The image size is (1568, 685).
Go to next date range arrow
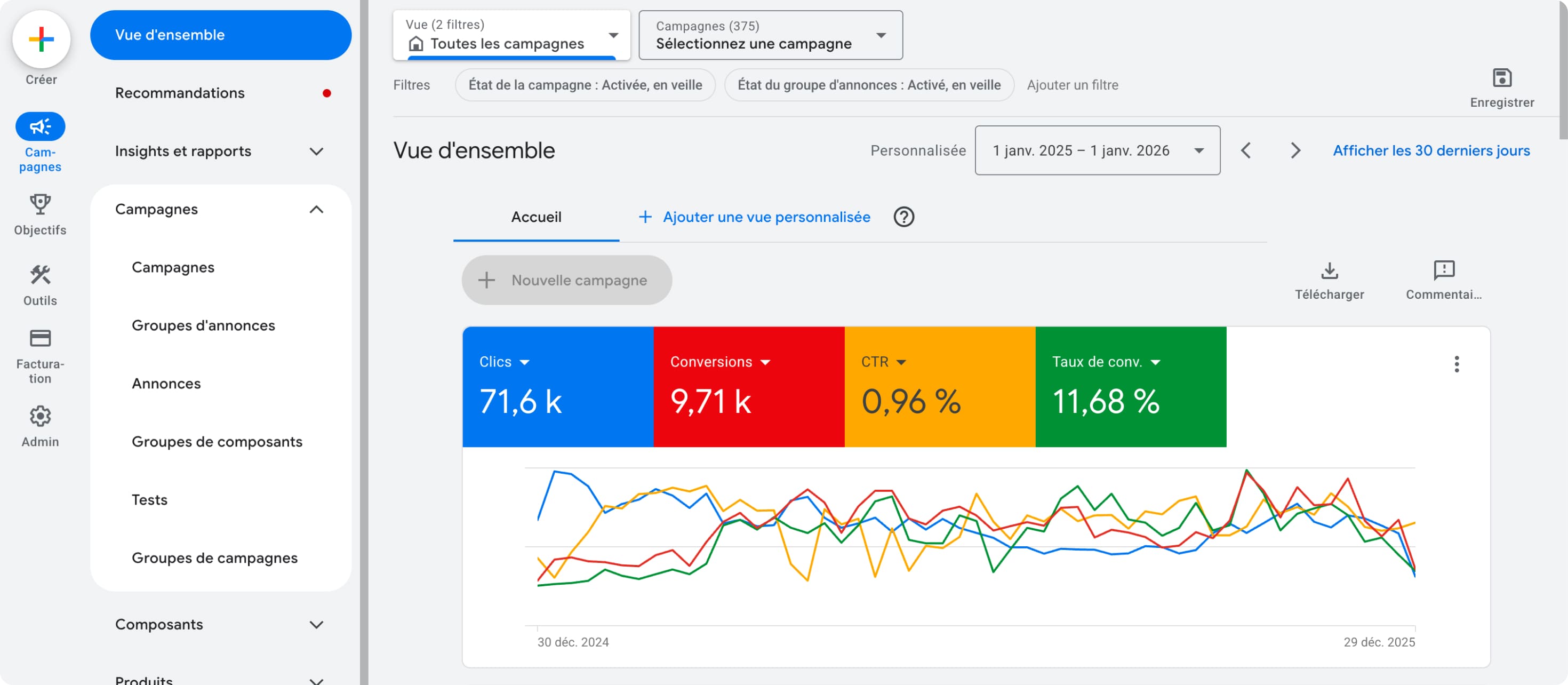(x=1295, y=150)
